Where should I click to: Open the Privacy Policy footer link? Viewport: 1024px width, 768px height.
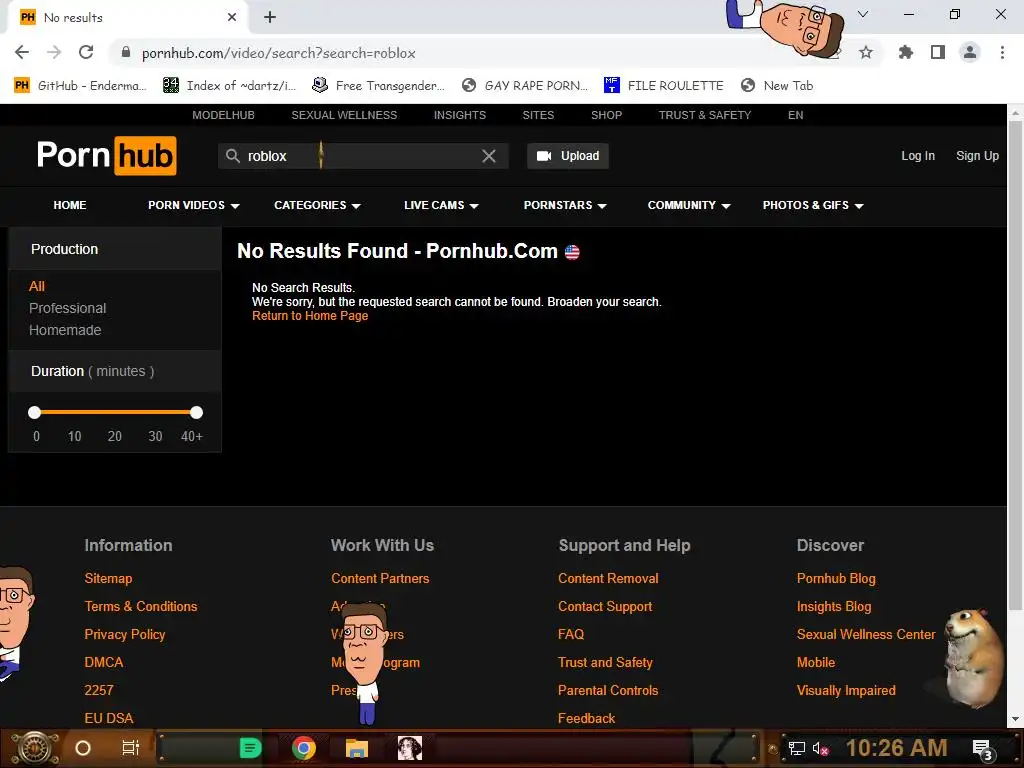coord(125,635)
